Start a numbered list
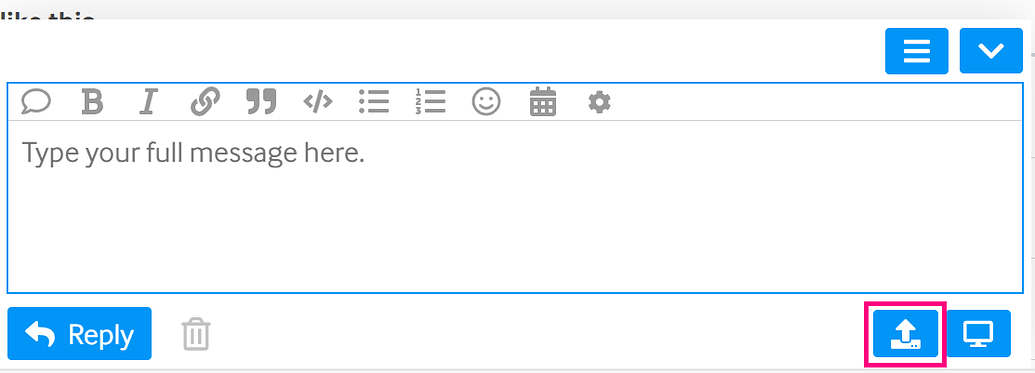The width and height of the screenshot is (1035, 373). [430, 102]
